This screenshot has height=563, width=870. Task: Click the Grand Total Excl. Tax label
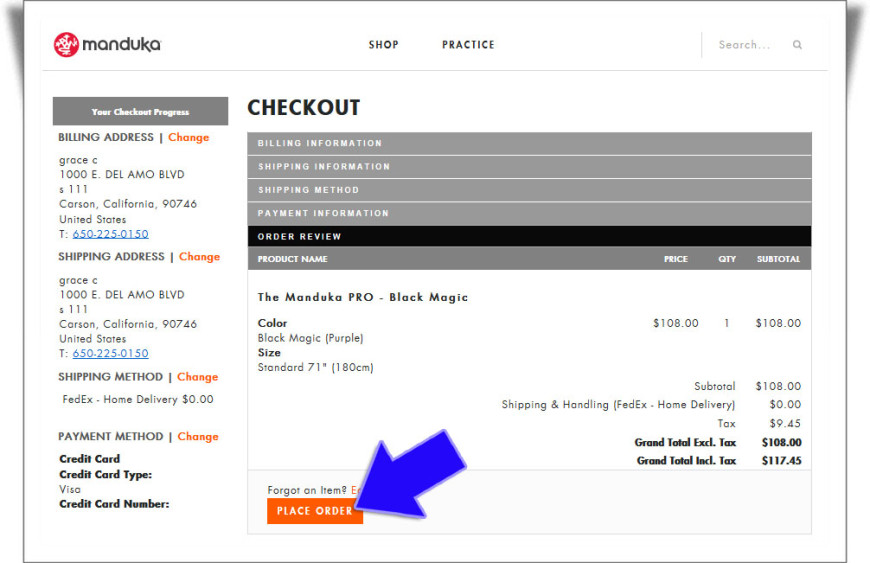(x=685, y=442)
